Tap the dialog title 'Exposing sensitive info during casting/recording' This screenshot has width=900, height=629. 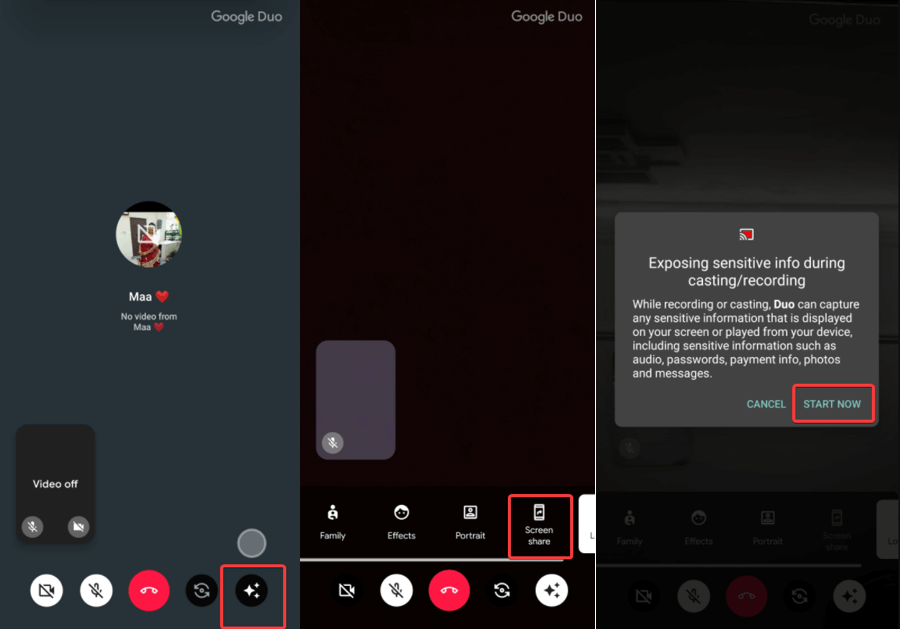[747, 271]
